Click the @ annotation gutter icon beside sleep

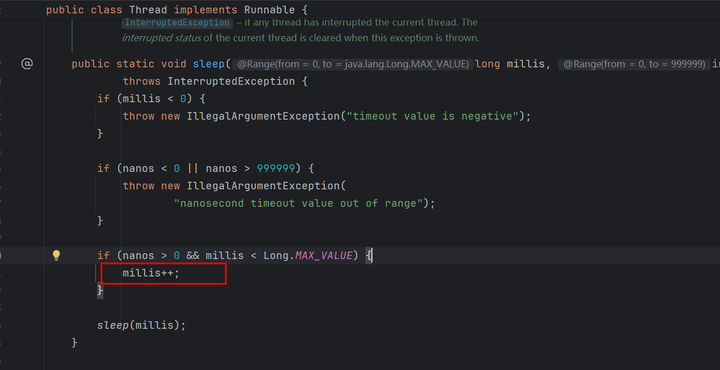(27, 64)
